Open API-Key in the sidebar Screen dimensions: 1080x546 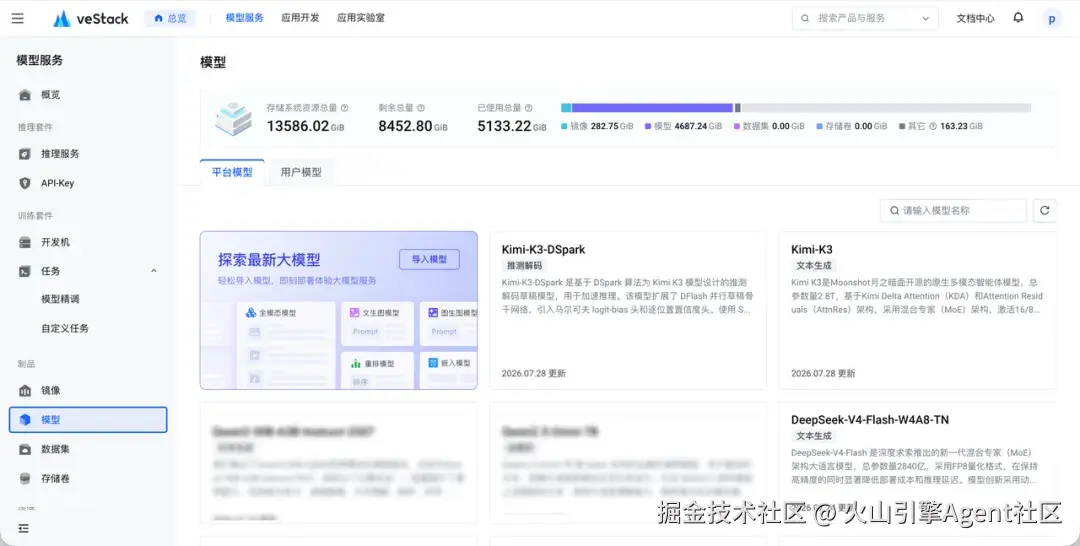point(88,183)
